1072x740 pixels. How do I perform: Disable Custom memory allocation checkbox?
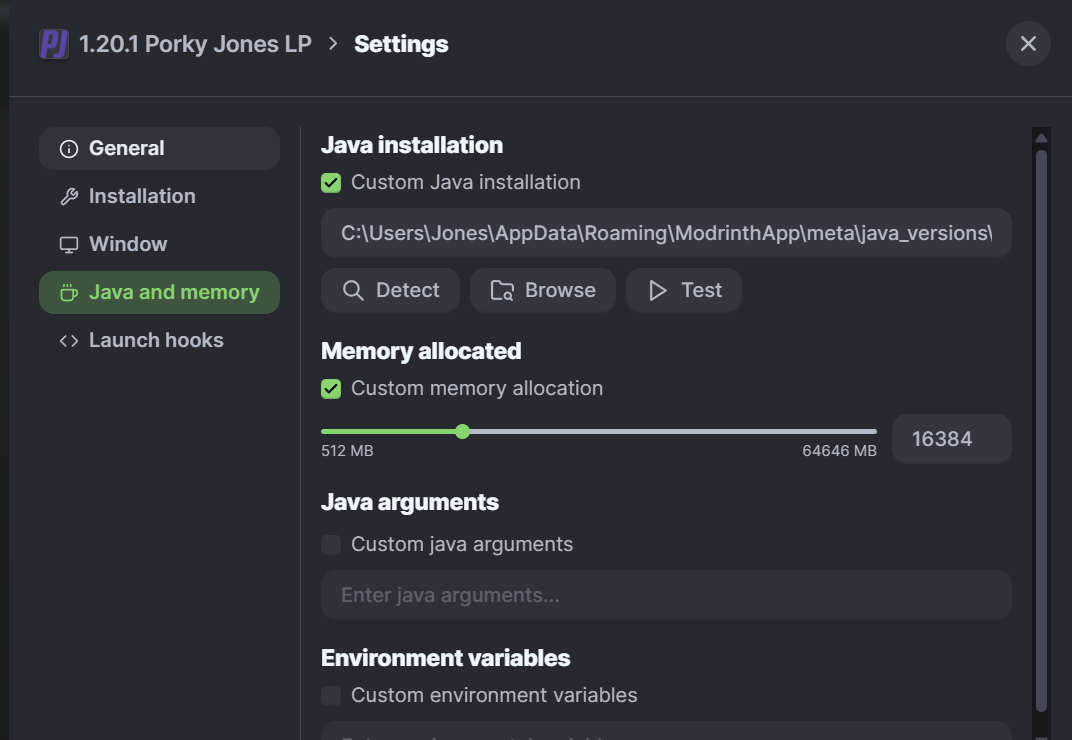[331, 389]
